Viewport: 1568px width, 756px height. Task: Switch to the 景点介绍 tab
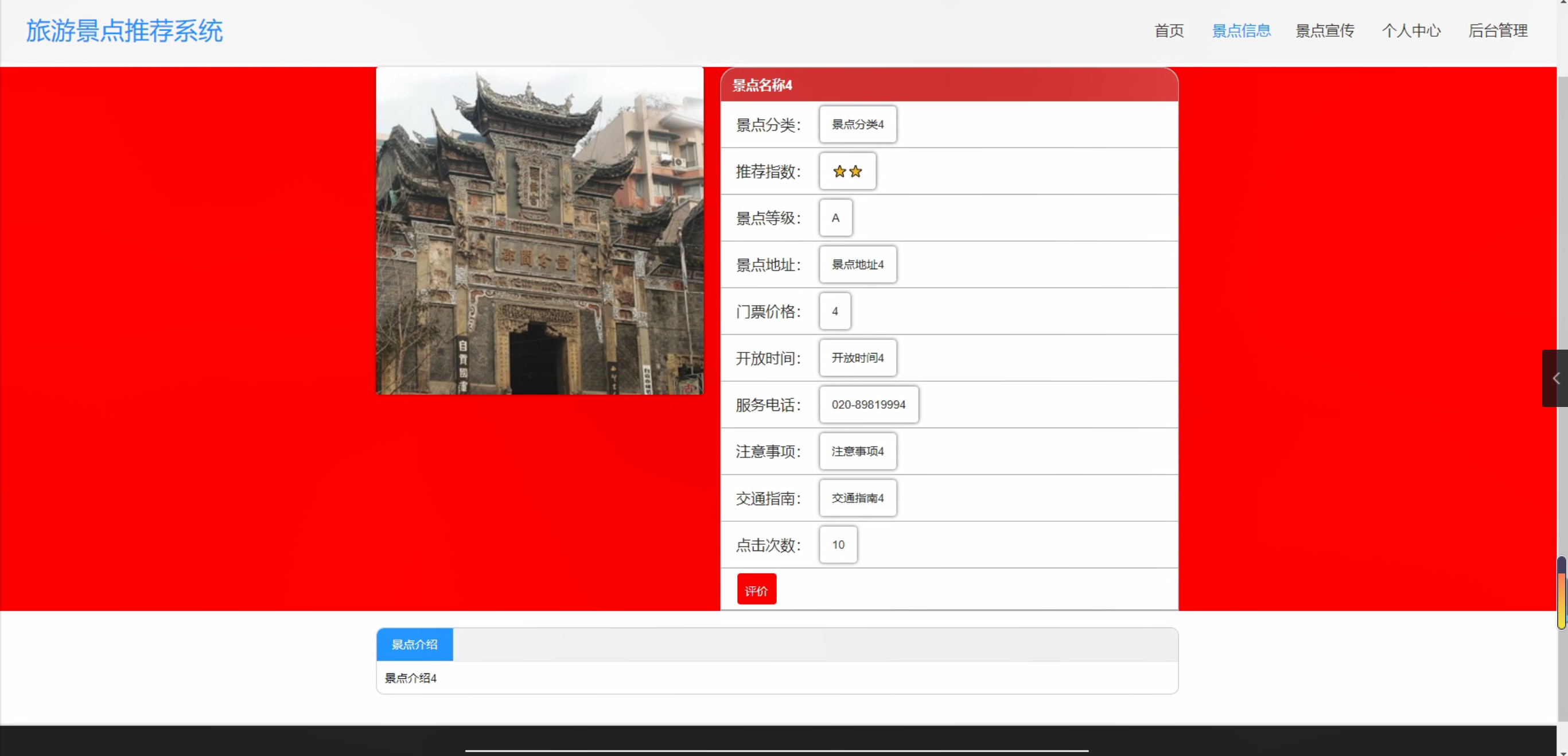click(415, 645)
